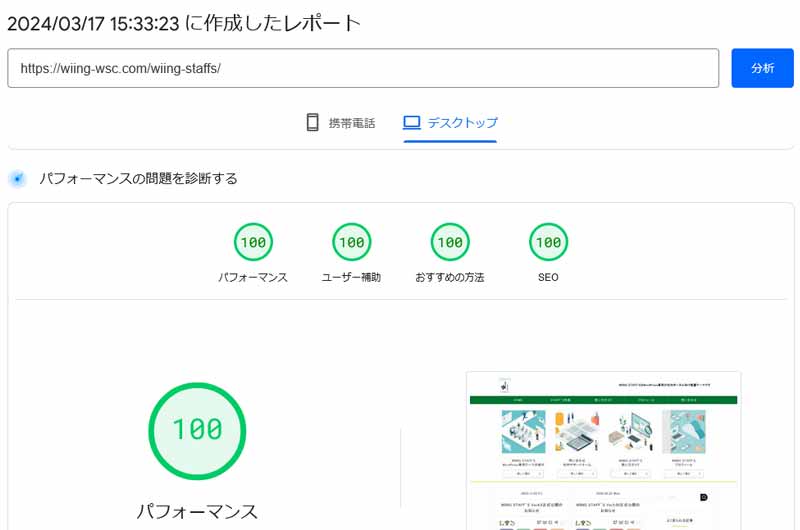Click the URL input field

pyautogui.click(x=363, y=68)
